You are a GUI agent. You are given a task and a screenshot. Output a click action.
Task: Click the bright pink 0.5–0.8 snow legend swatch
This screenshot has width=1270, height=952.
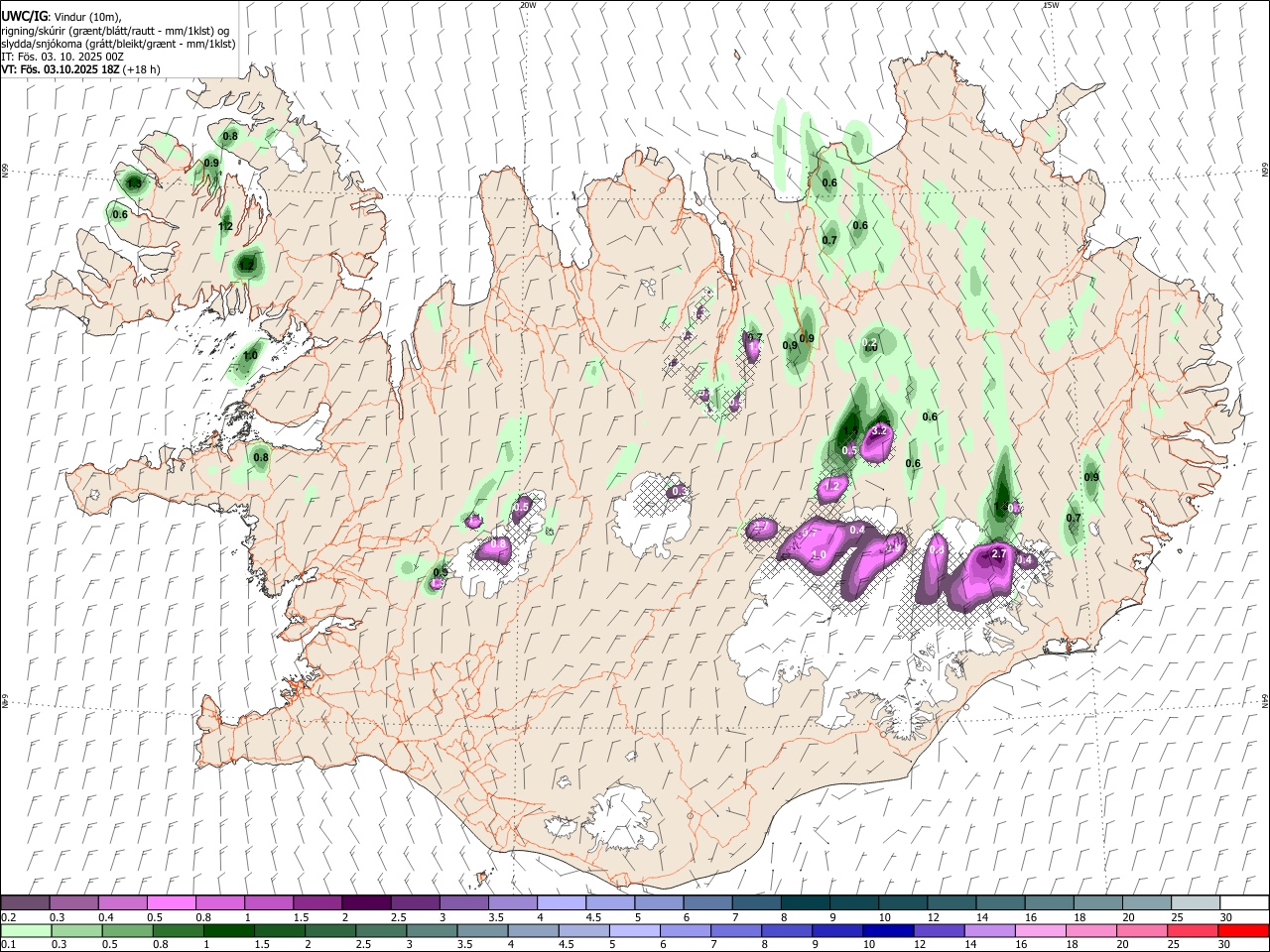171,902
